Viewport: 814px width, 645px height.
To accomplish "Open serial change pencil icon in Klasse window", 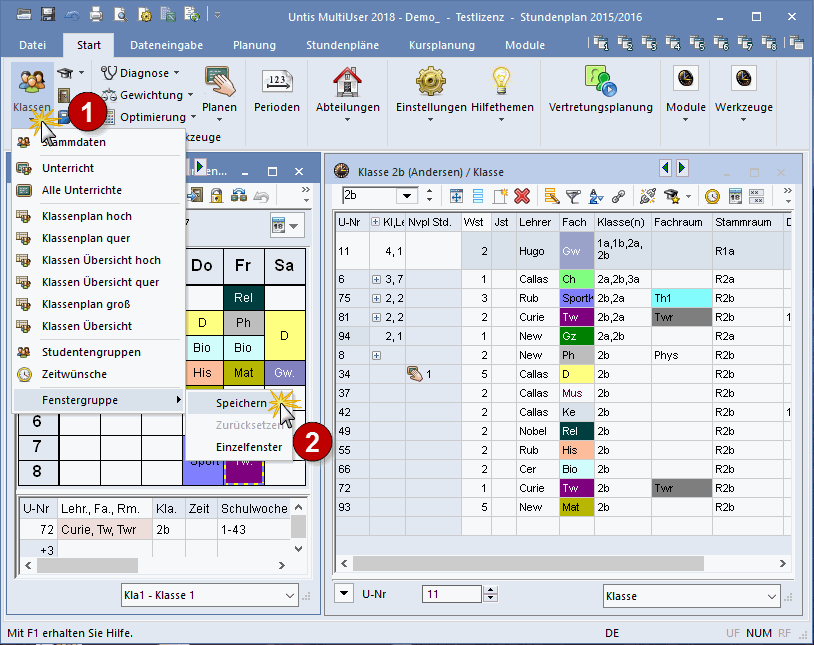I will [x=551, y=196].
